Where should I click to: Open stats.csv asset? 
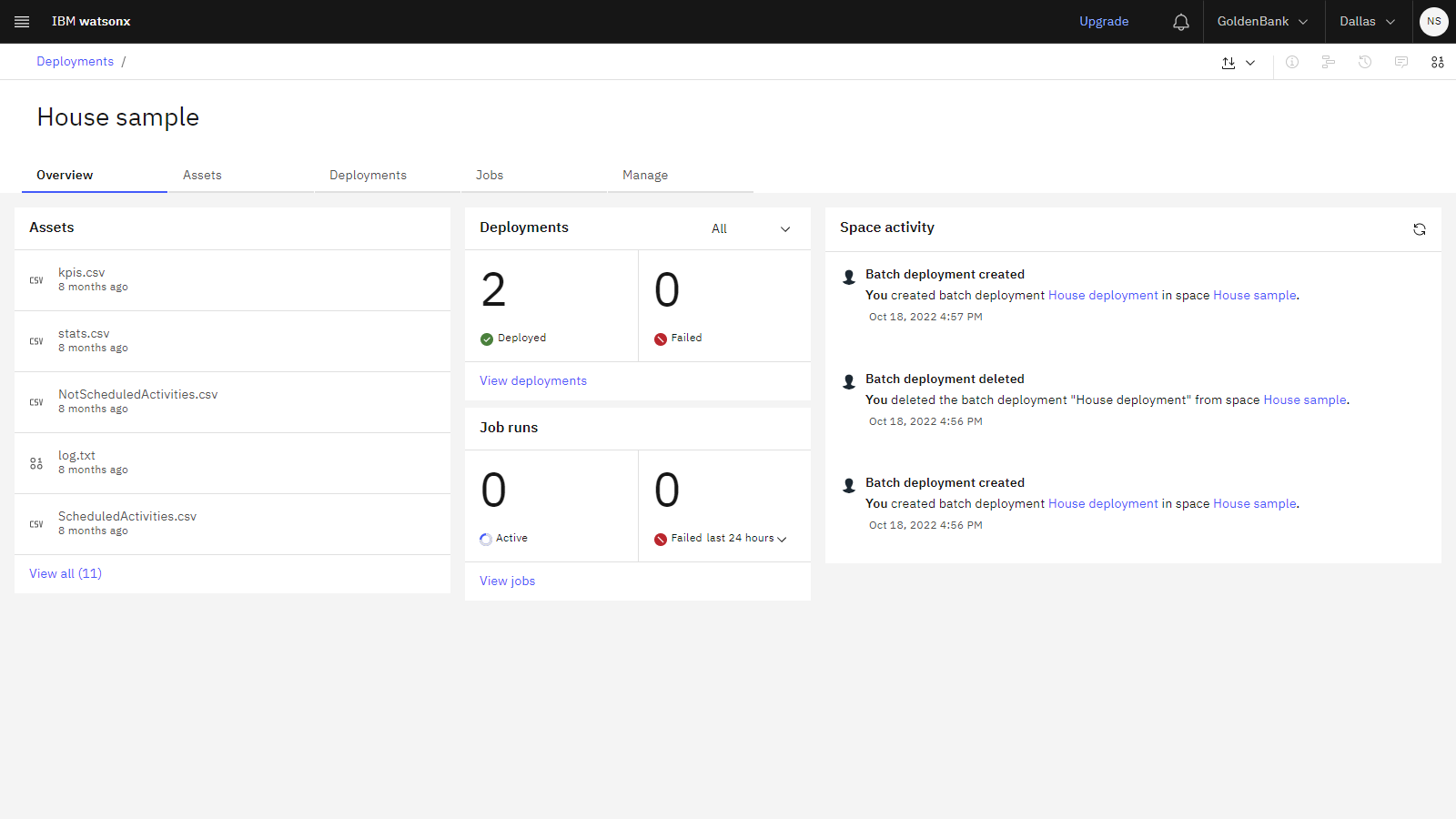[84, 333]
